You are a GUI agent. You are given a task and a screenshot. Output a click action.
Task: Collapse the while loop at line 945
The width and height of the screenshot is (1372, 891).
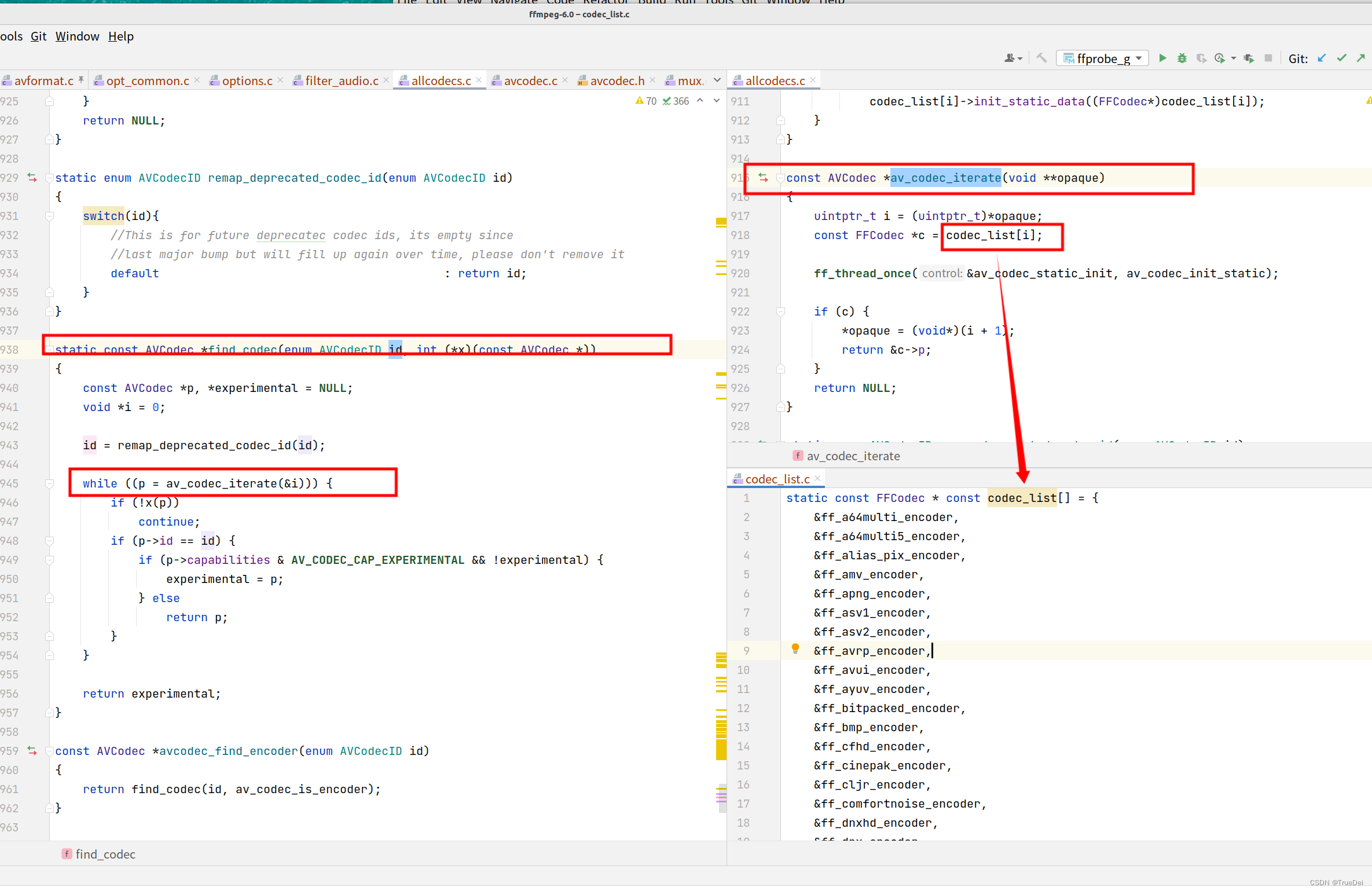pos(50,483)
